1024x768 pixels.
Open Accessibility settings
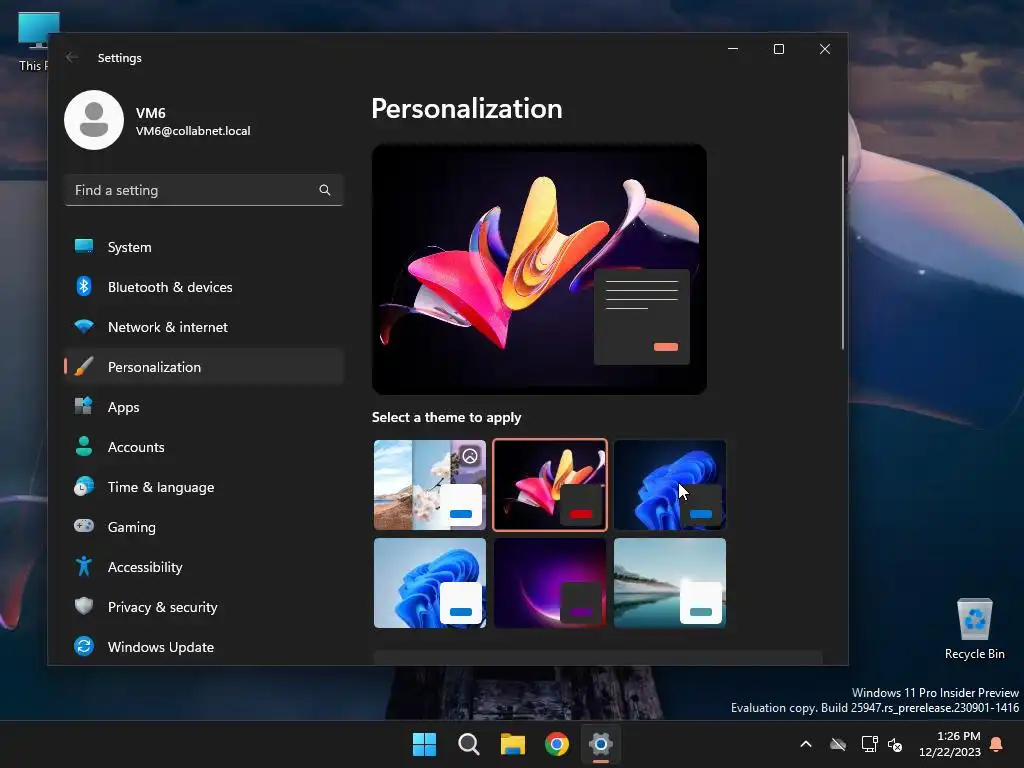pyautogui.click(x=204, y=566)
